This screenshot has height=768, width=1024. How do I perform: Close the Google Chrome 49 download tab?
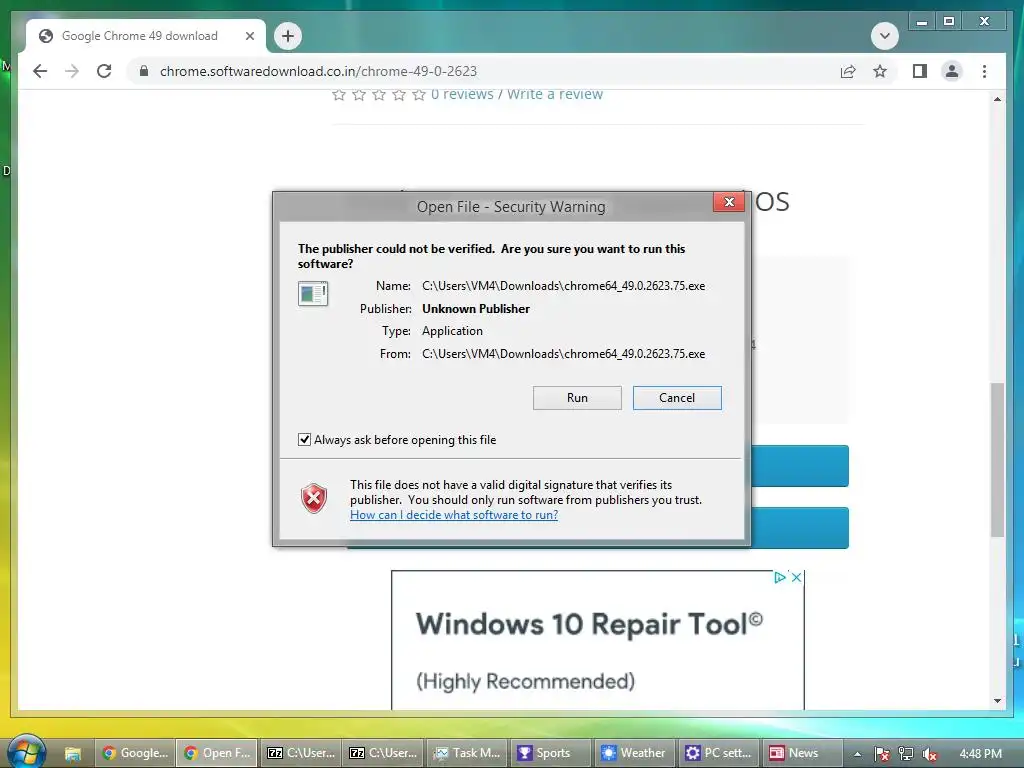pyautogui.click(x=249, y=36)
